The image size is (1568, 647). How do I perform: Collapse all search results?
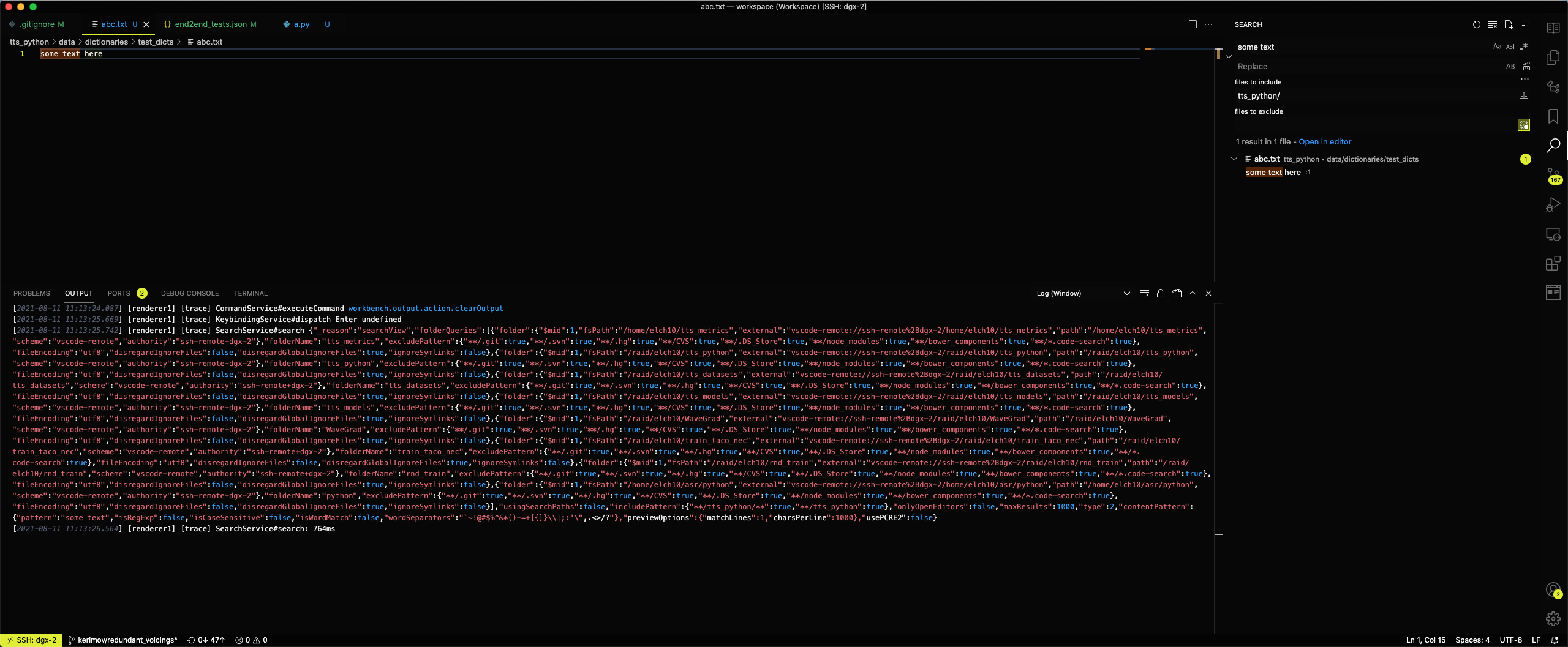(1525, 24)
